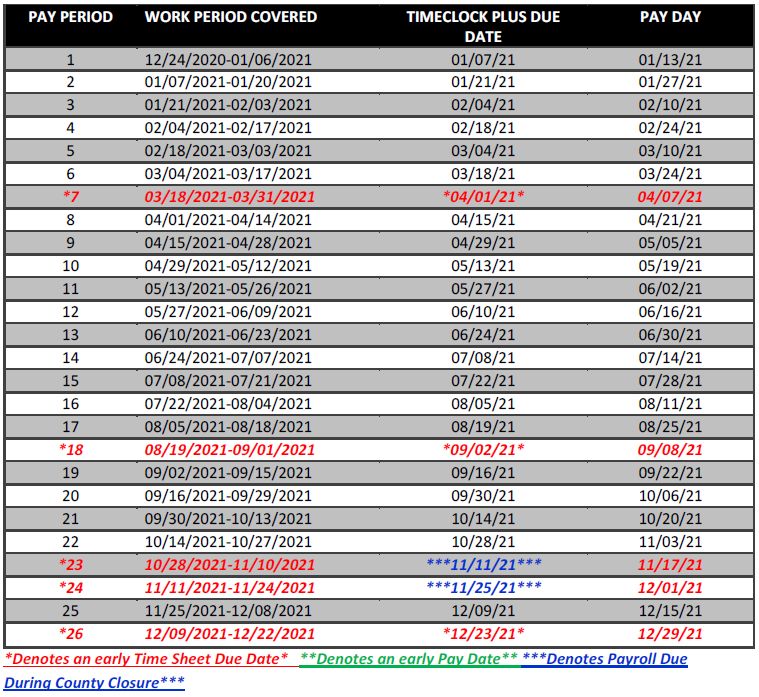Select work period 06/24/2021-07/07/2021
Image resolution: width=759 pixels, height=697 pixels.
click(228, 358)
